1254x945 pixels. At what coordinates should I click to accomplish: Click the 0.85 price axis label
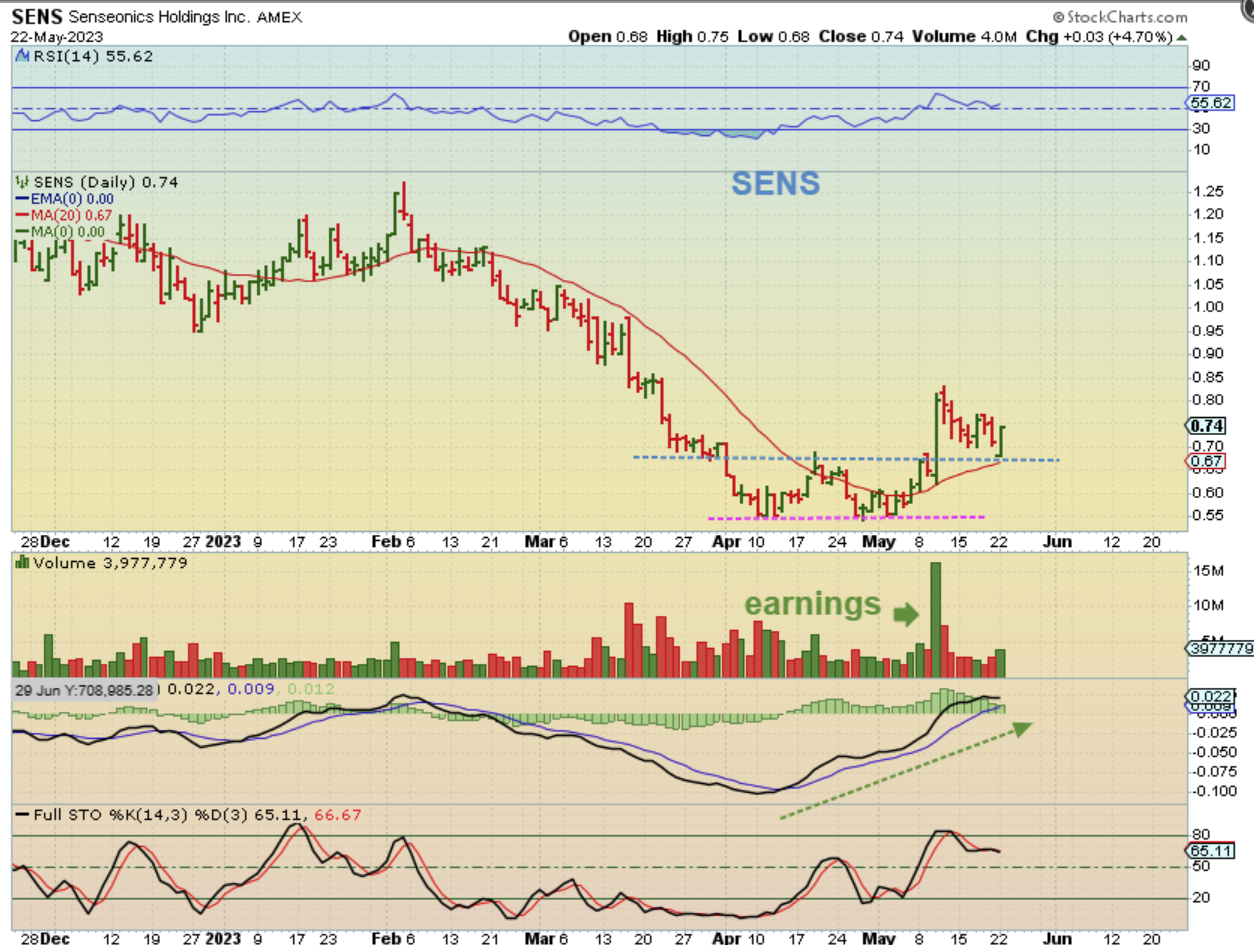click(1210, 377)
